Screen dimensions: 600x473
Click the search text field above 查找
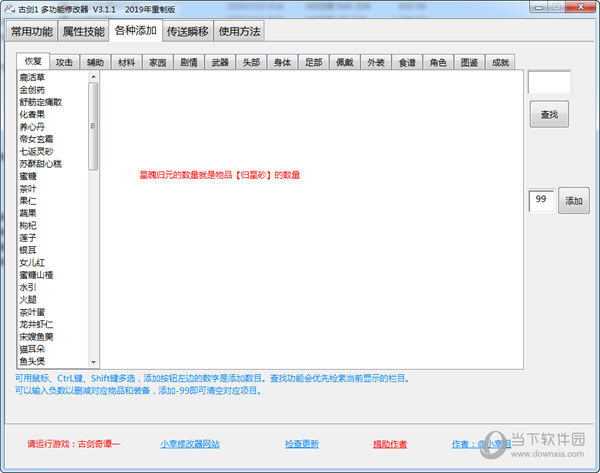coord(548,83)
